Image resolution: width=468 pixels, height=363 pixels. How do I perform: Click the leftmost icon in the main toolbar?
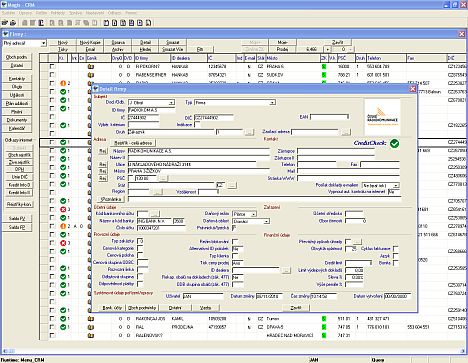pos(4,23)
